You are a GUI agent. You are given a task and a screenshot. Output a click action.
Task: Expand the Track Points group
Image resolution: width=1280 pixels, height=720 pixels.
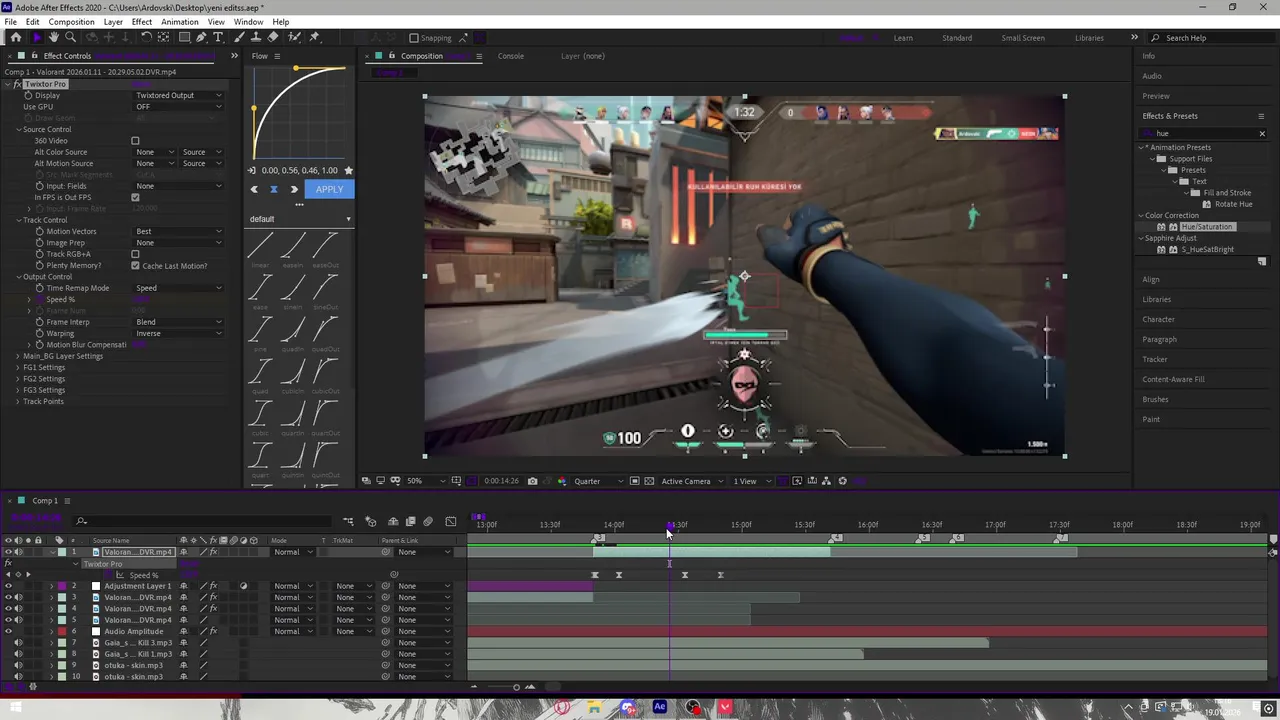18,401
